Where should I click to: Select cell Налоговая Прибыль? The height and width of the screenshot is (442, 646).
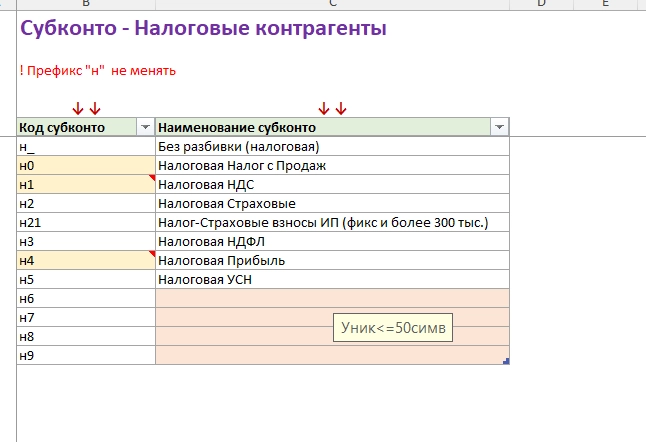(332, 260)
